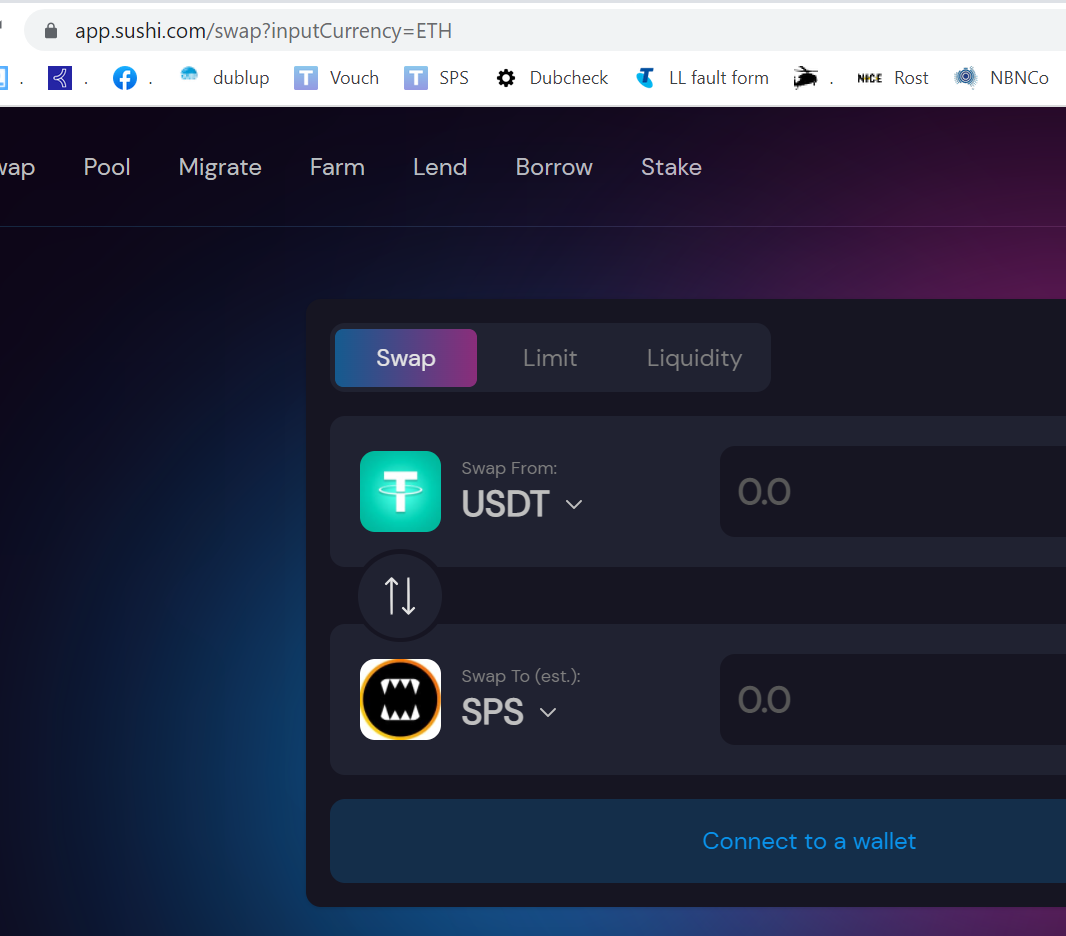Focus the Swap From amount field

(x=893, y=491)
